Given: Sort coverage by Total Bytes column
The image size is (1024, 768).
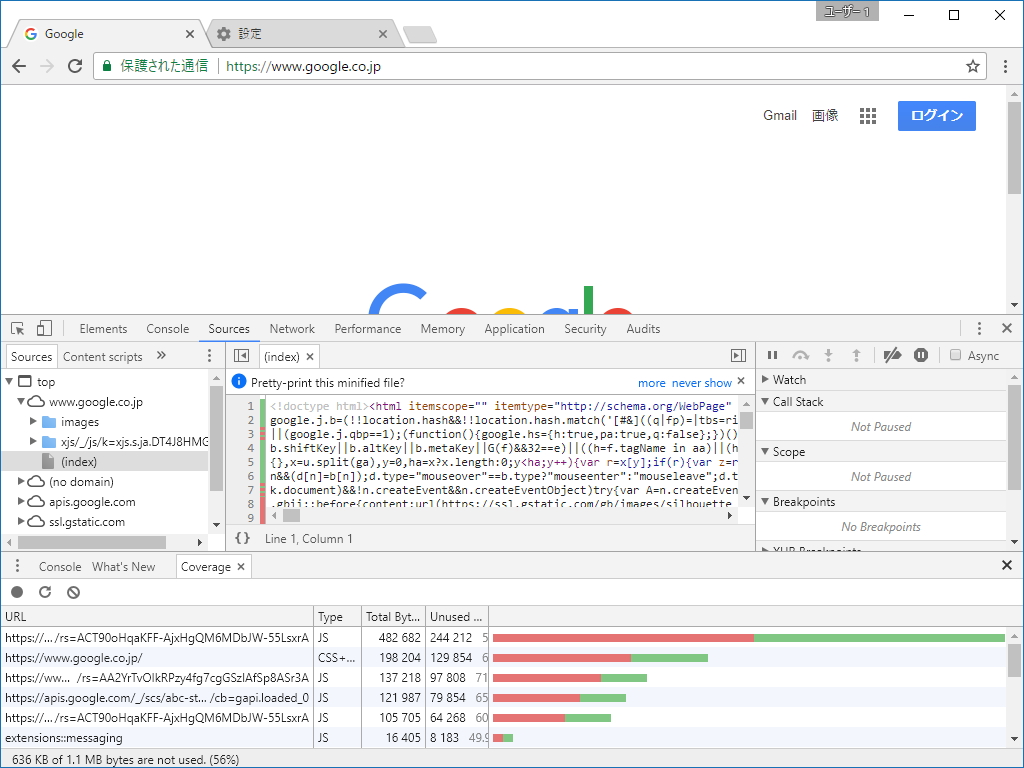Looking at the screenshot, I should click(392, 616).
